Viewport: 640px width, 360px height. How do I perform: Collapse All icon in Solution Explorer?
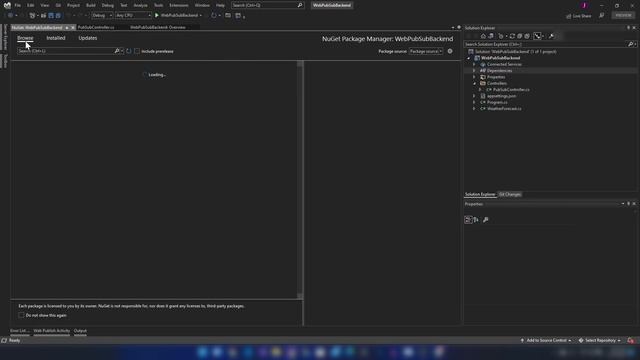(520, 36)
